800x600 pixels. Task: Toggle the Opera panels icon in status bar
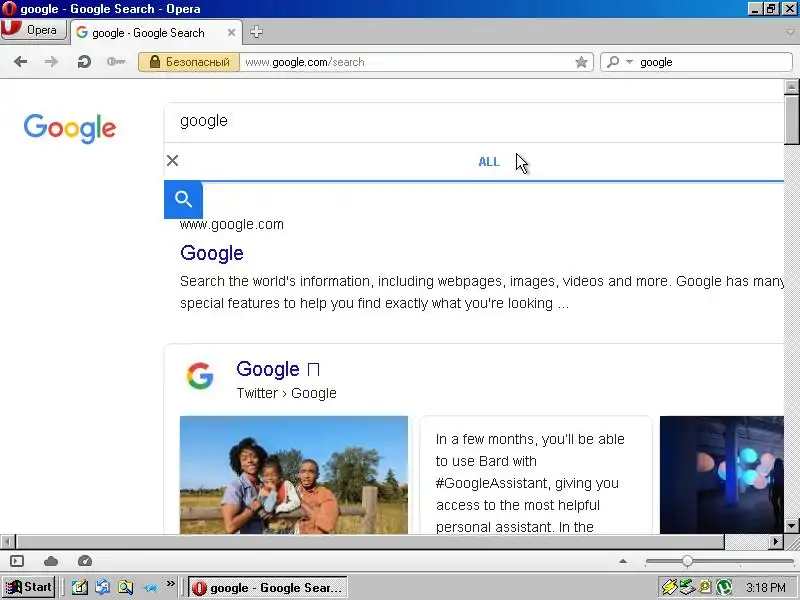coord(17,561)
